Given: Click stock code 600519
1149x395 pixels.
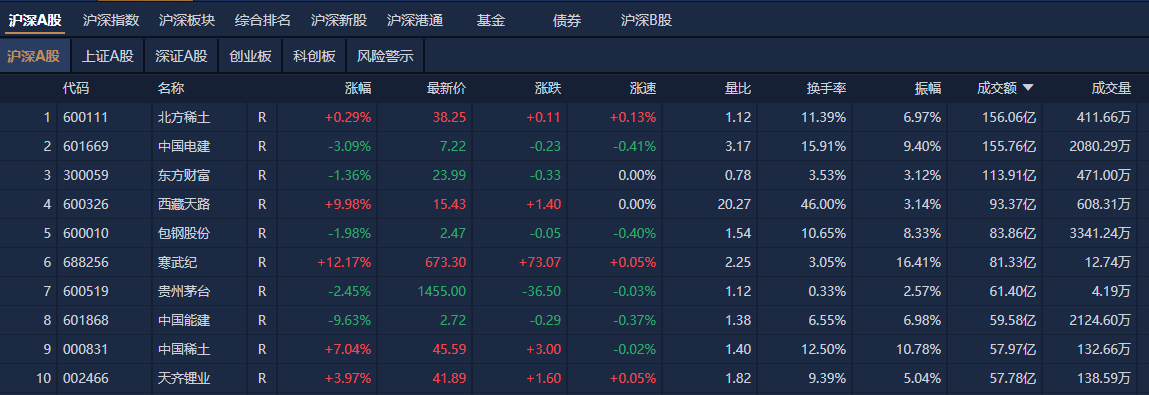Looking at the screenshot, I should (86, 292).
